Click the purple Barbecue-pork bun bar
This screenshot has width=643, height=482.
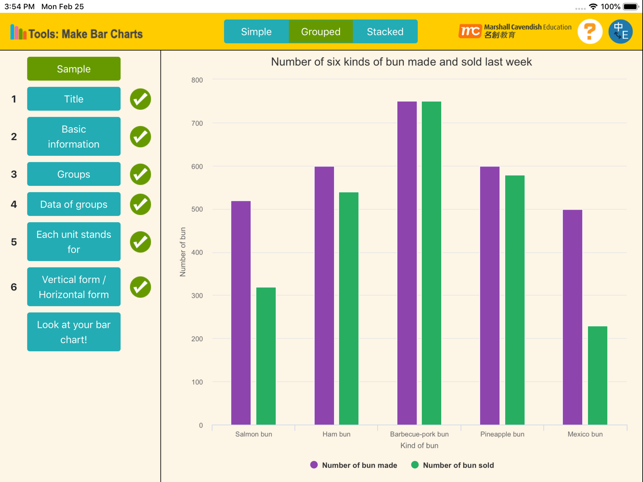pyautogui.click(x=407, y=263)
